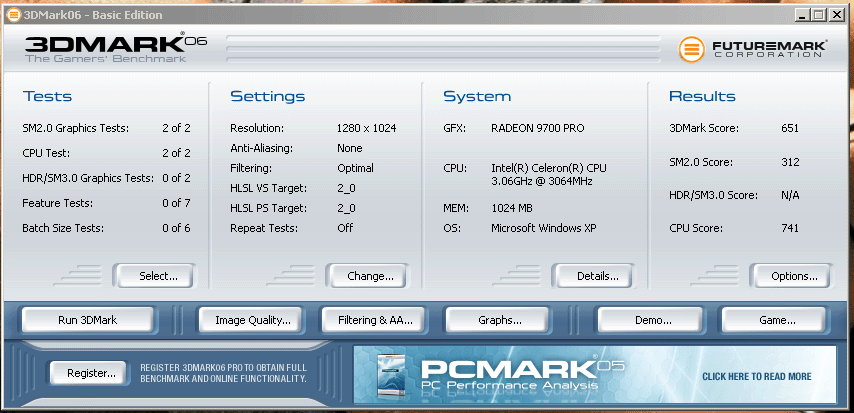Screen dimensions: 854x413
Task: Click the MEM value 1024 MB
Action: [x=511, y=208]
